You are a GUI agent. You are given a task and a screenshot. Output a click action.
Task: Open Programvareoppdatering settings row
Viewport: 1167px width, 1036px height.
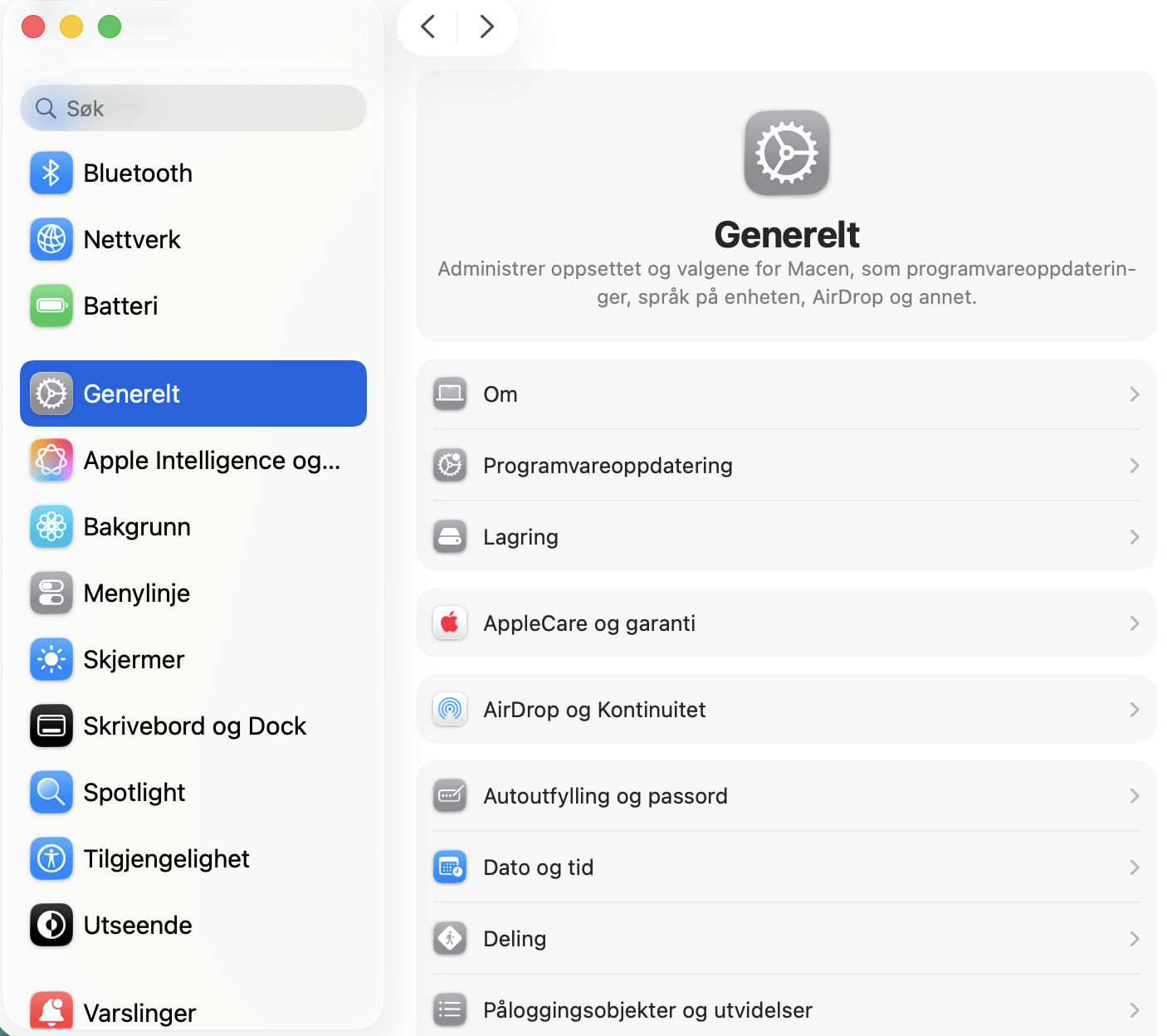tap(787, 466)
